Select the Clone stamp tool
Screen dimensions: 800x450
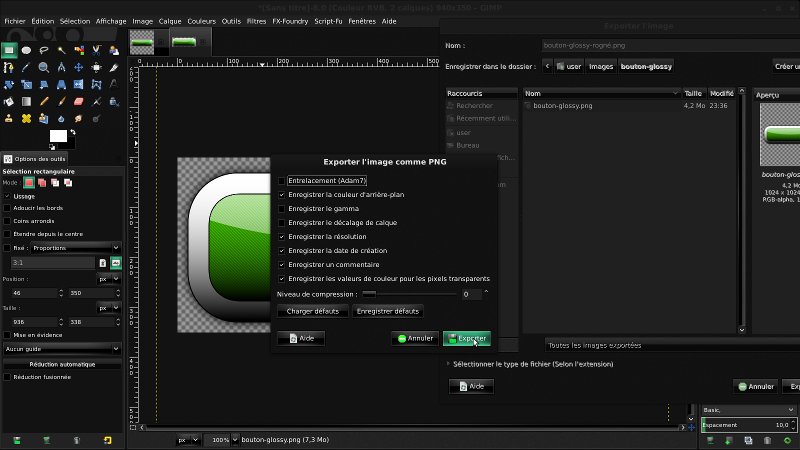(x=9, y=118)
